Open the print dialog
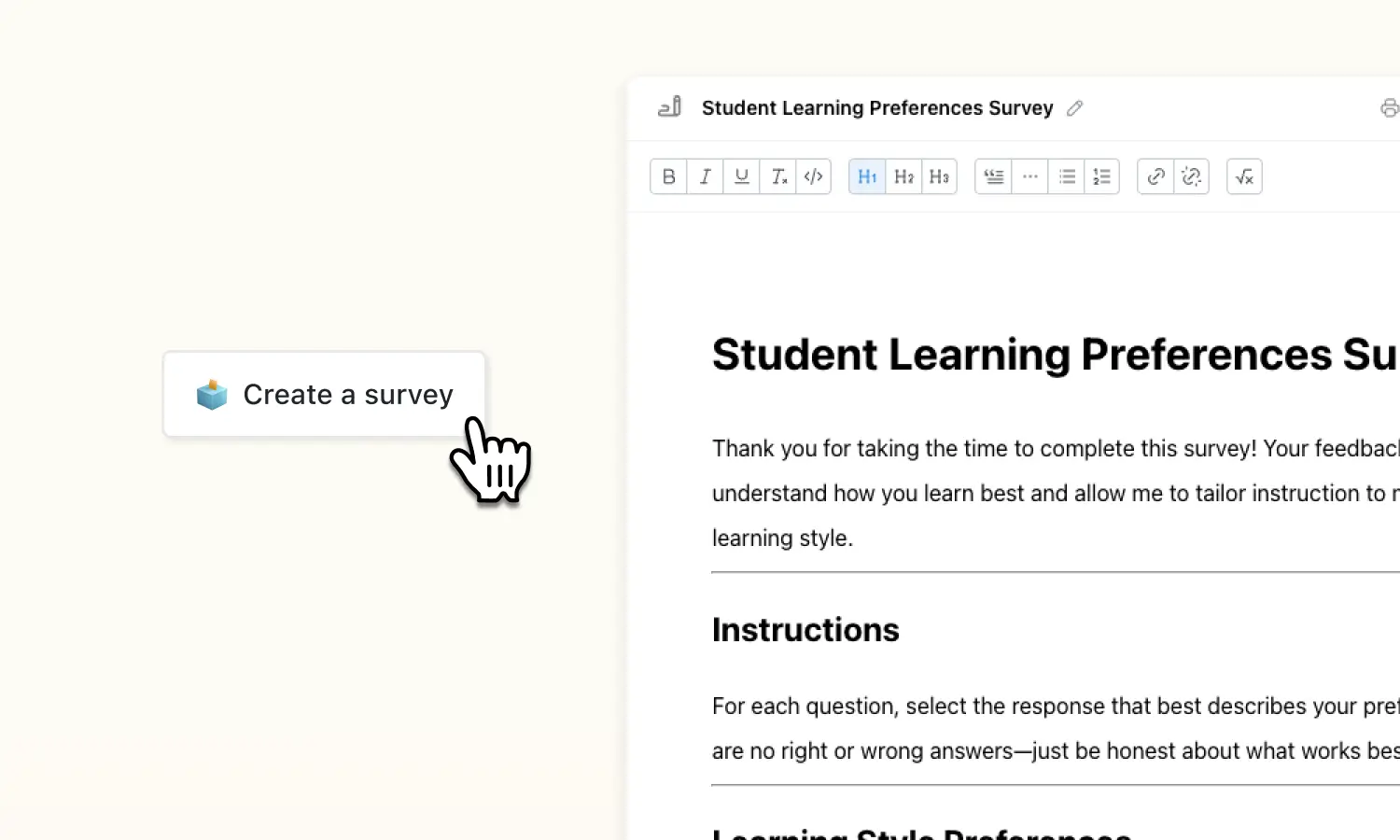 (1390, 107)
